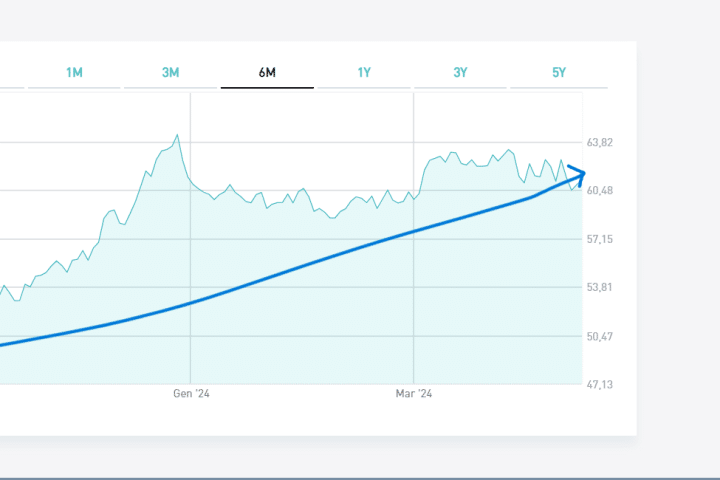
Task: Open the 3Y chart period
Action: pyautogui.click(x=460, y=73)
